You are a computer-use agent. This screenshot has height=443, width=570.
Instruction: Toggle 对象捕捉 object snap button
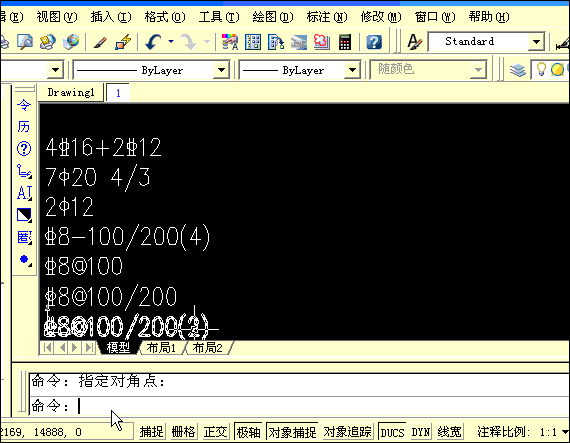click(x=292, y=432)
